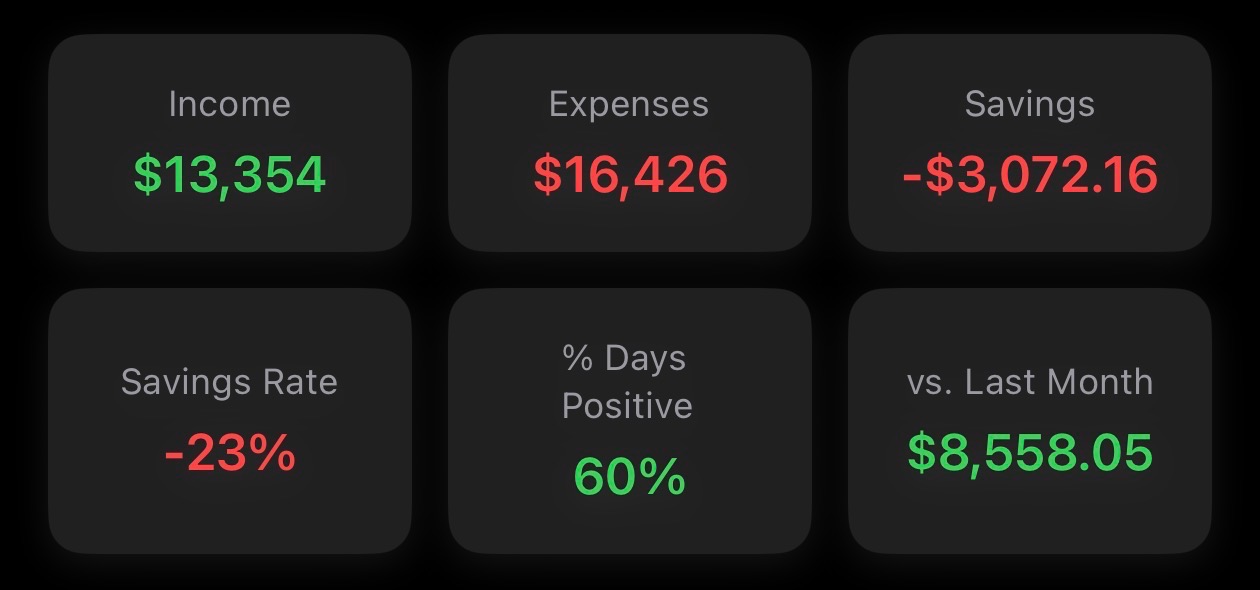This screenshot has width=1260, height=590.
Task: Click the Income label
Action: pyautogui.click(x=230, y=103)
